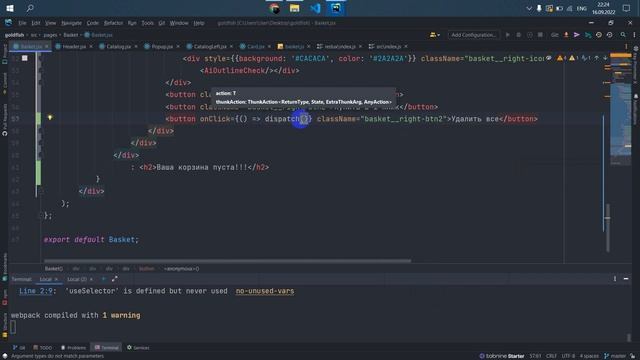
Task: Click Basket() structure breadcrumb
Action: (x=53, y=269)
